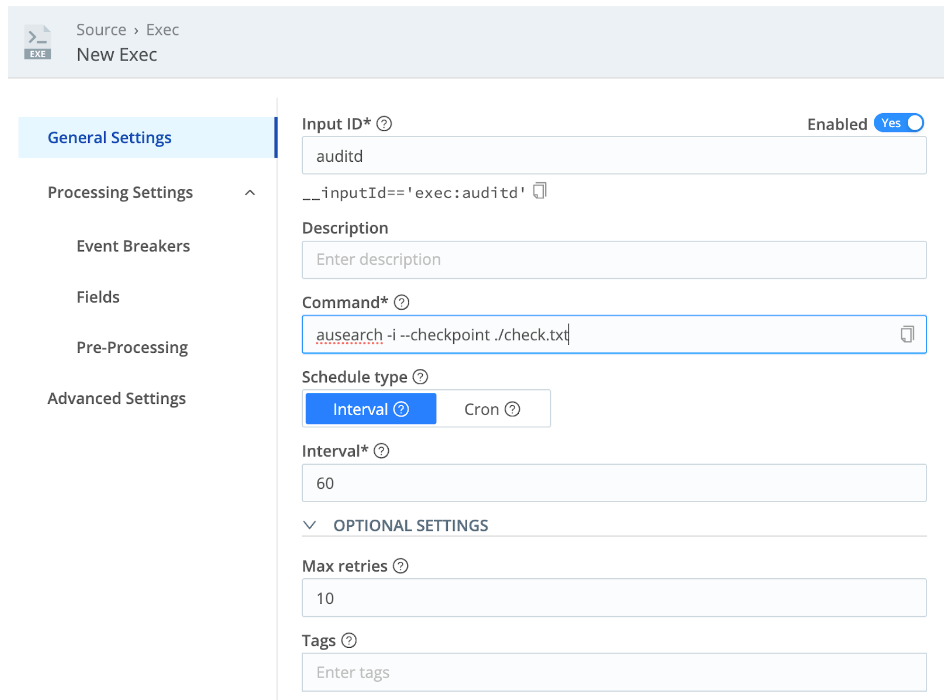The width and height of the screenshot is (951, 700).
Task: Collapse the Processing Settings section
Action: [x=250, y=193]
